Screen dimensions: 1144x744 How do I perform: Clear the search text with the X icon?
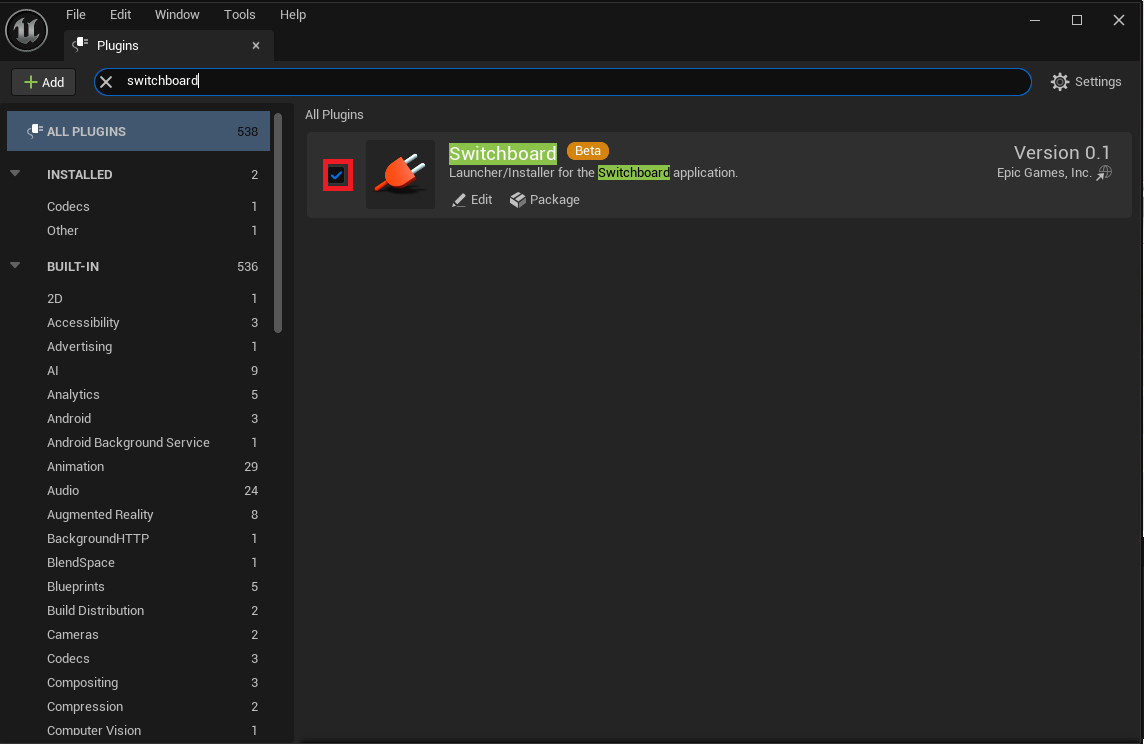click(106, 82)
